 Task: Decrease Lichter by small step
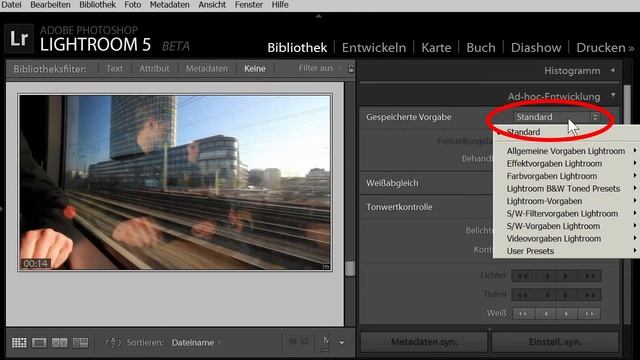(547, 276)
